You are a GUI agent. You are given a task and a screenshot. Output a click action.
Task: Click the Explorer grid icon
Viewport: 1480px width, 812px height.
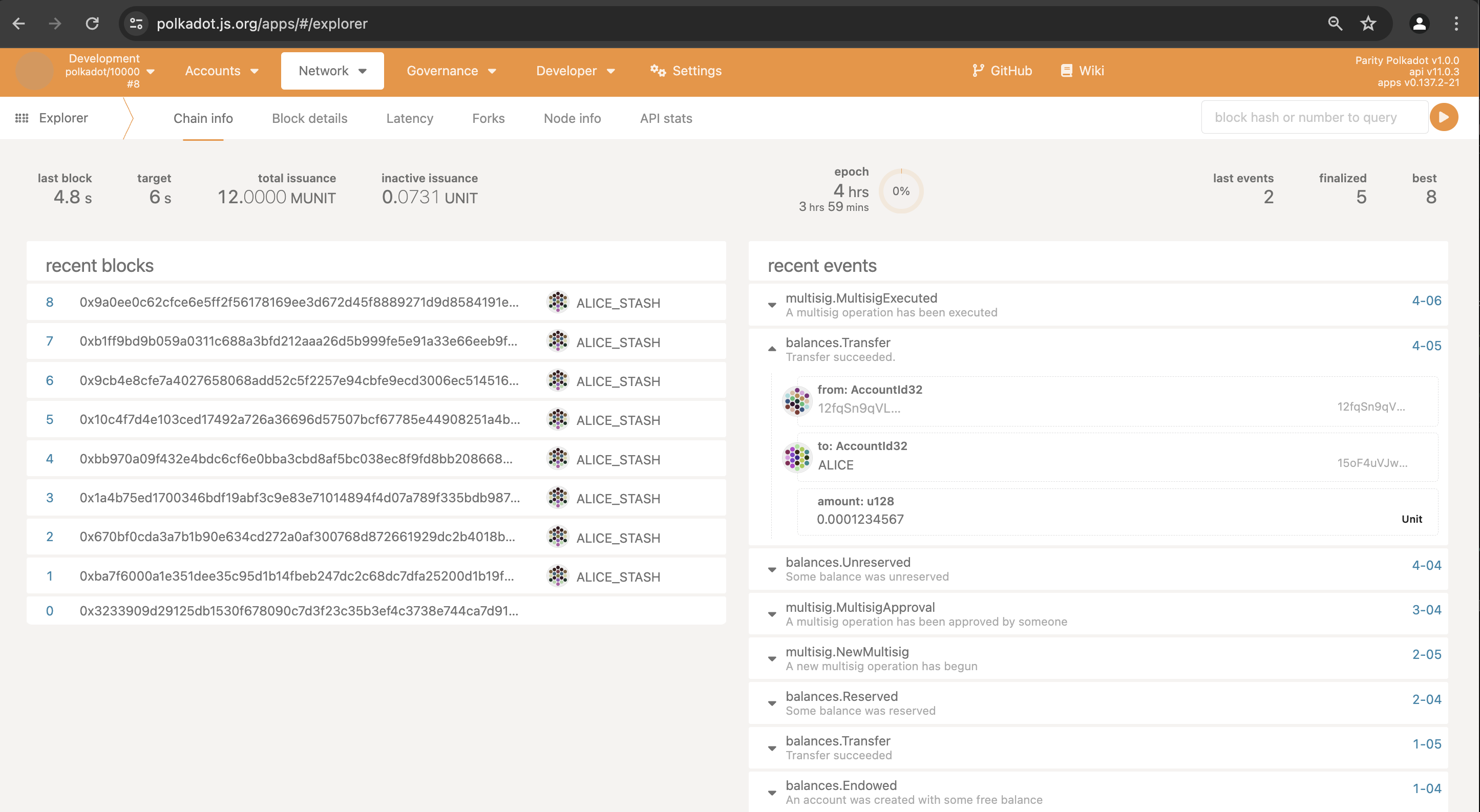click(22, 118)
